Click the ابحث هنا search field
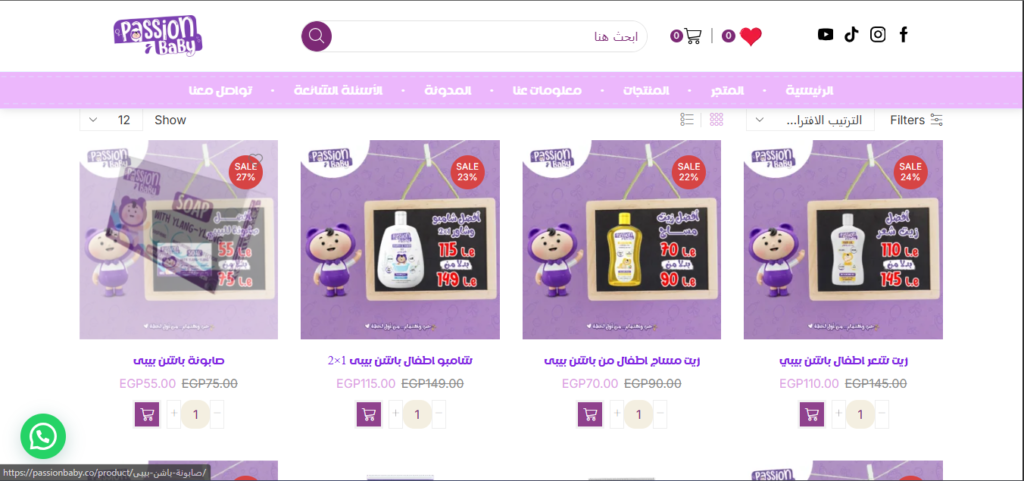Screen dimensions: 1024x481 tap(488, 36)
